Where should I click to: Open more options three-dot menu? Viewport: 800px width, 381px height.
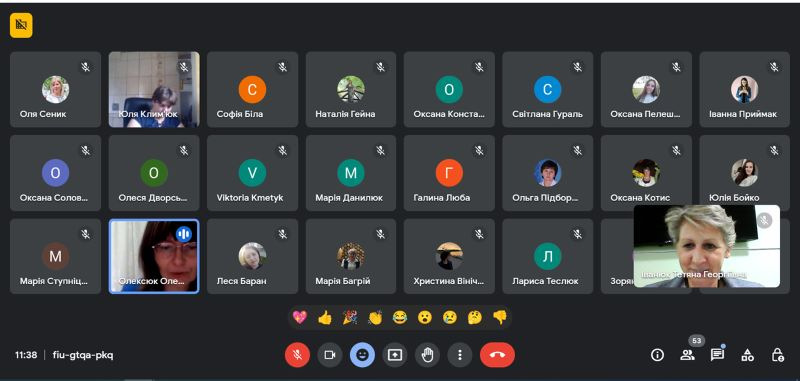coord(460,355)
